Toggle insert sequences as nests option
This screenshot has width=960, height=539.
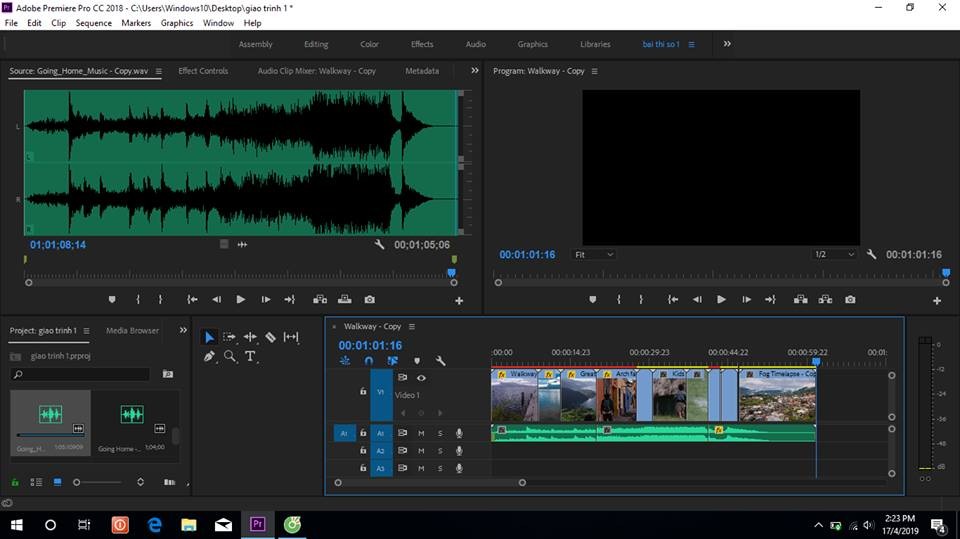coord(345,361)
